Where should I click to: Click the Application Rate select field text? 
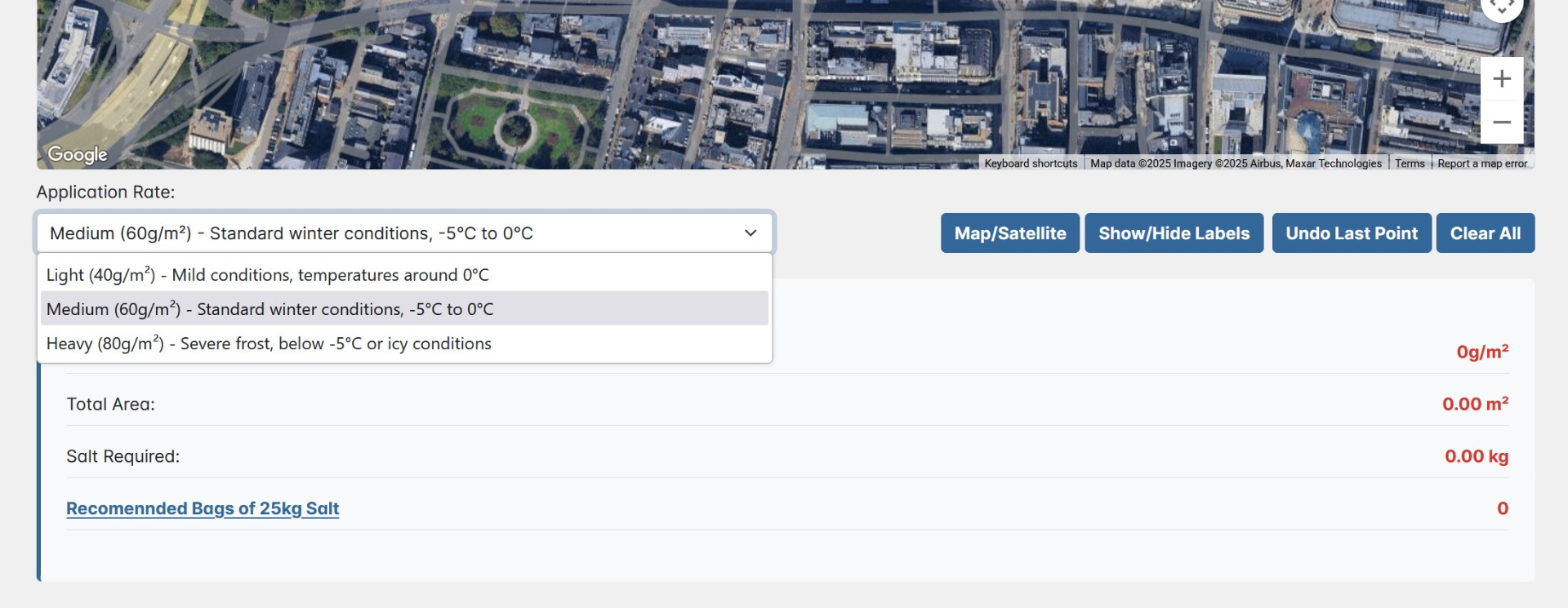click(291, 233)
